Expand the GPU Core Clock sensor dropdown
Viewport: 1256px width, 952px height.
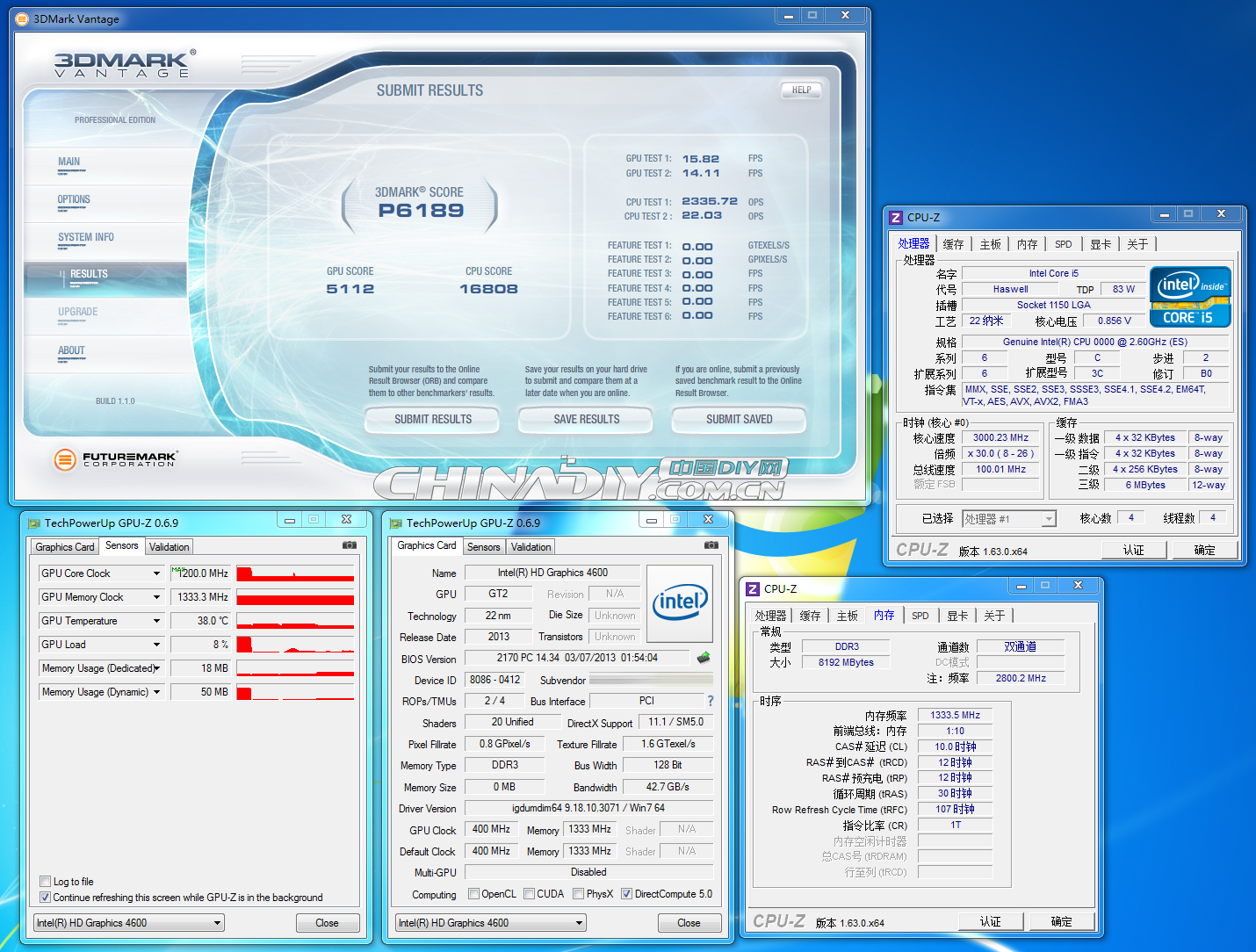pos(156,573)
